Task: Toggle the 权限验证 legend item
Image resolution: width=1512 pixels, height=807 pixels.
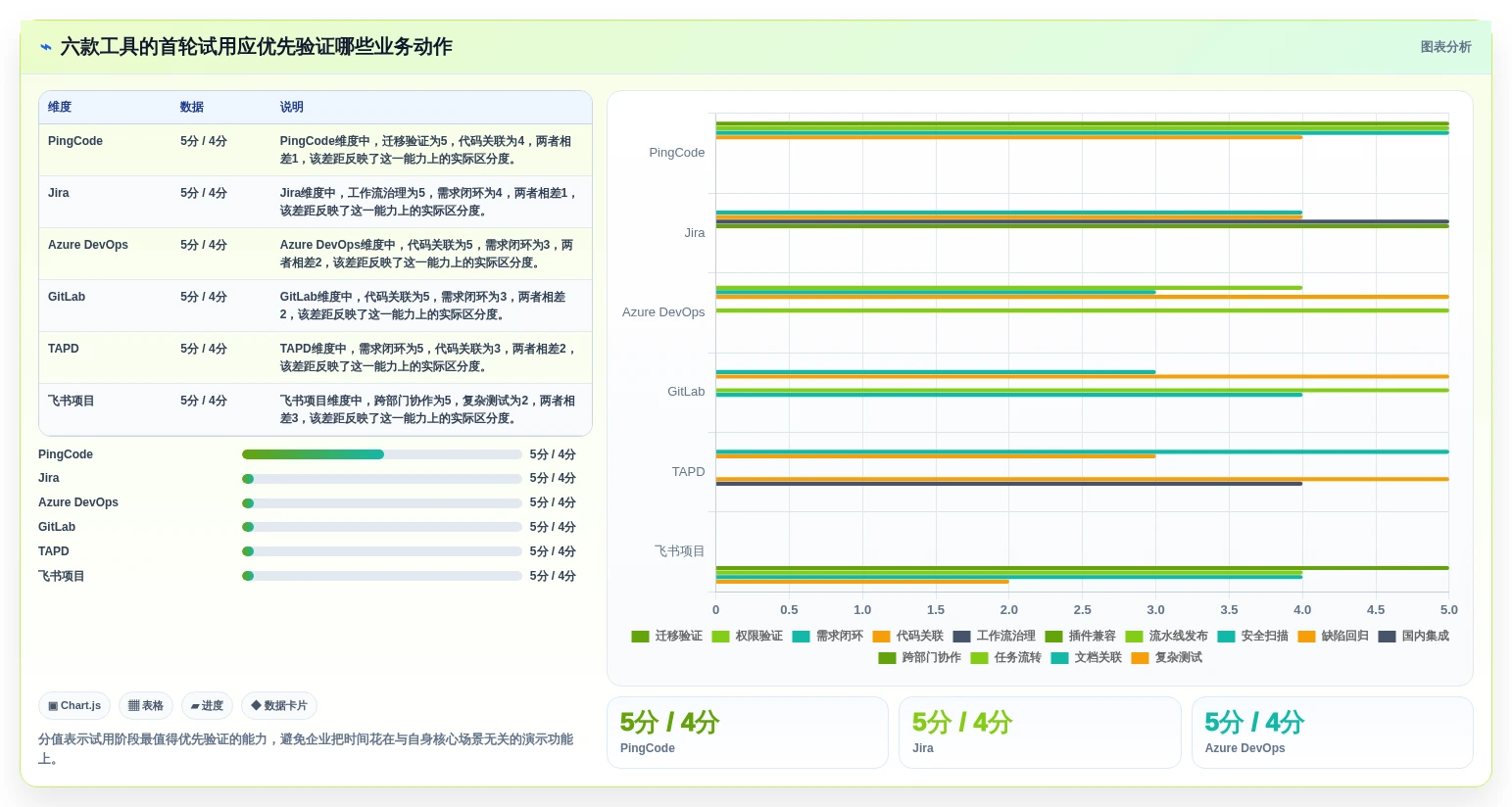Action: 748,636
